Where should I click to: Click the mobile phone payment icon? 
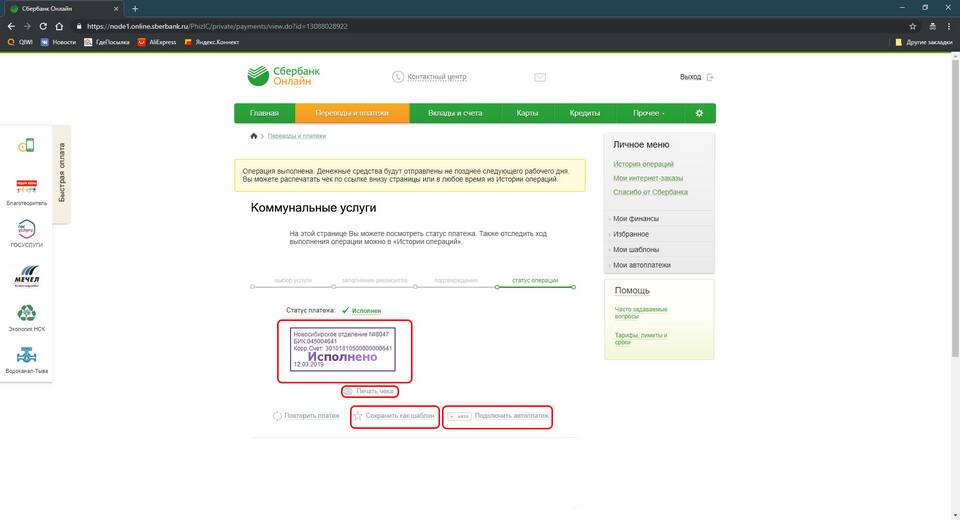(26, 146)
